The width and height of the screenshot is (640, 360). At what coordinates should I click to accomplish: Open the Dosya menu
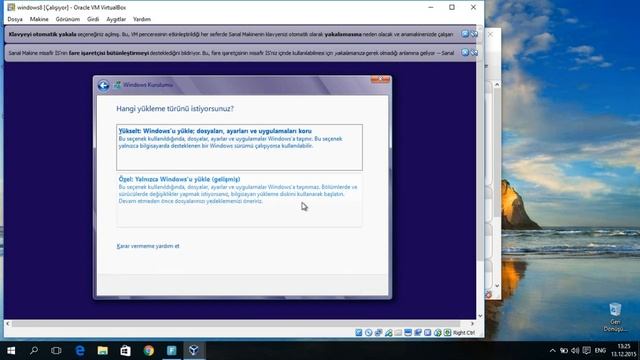tap(15, 19)
